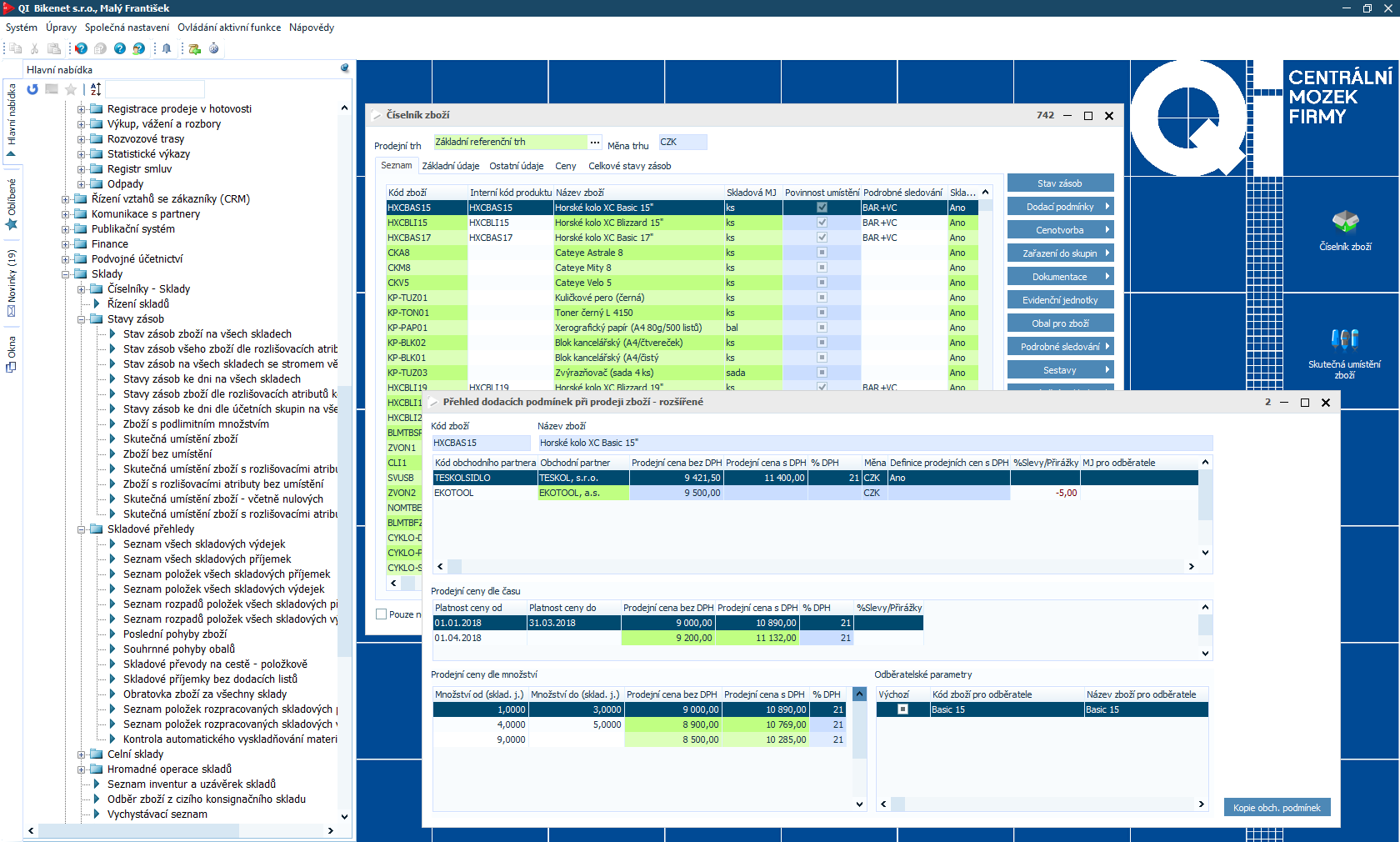Toggle the Pouze checkbox below the goods list
The image size is (1400, 842).
pos(382,614)
